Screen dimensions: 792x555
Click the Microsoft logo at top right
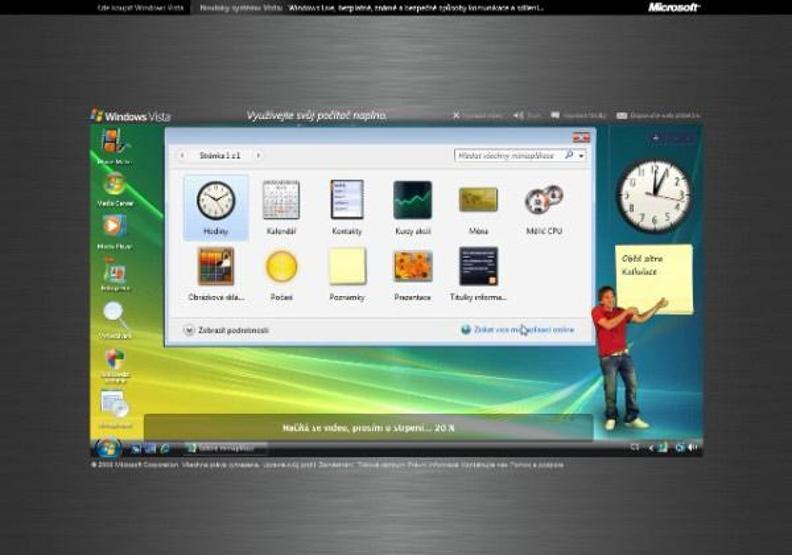click(674, 7)
